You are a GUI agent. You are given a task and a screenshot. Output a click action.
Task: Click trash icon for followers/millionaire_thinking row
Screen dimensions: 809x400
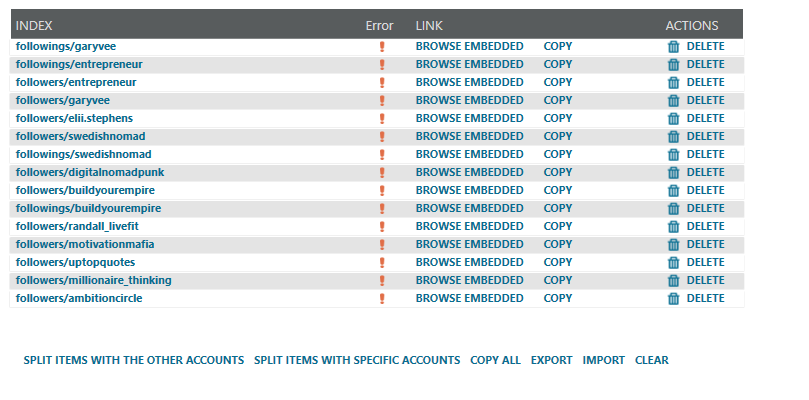click(x=673, y=280)
